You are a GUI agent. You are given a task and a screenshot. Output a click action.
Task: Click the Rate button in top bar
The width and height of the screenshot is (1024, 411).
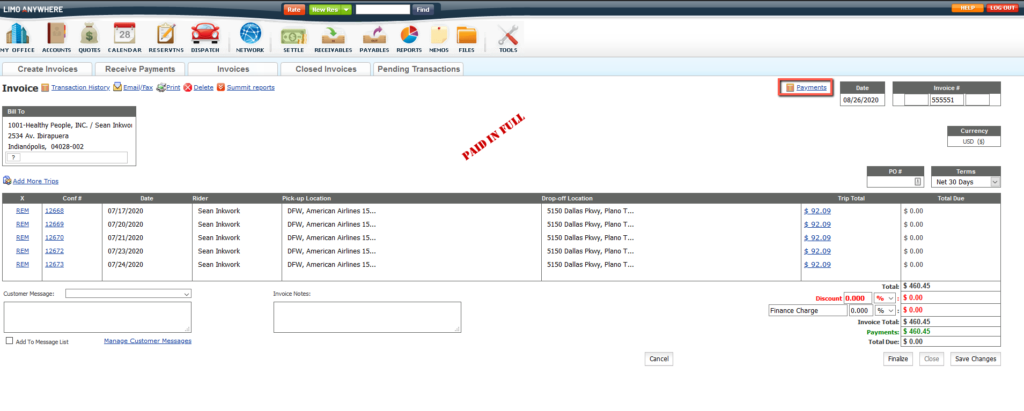pos(294,10)
